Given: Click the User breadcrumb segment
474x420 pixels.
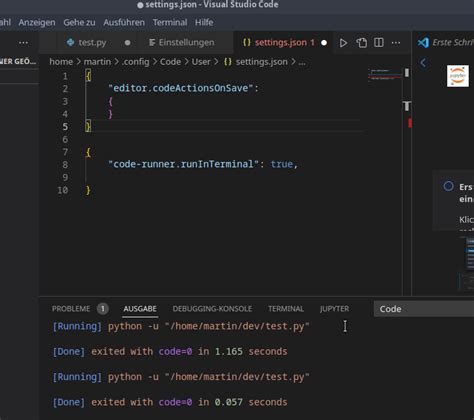Looking at the screenshot, I should click(x=201, y=62).
